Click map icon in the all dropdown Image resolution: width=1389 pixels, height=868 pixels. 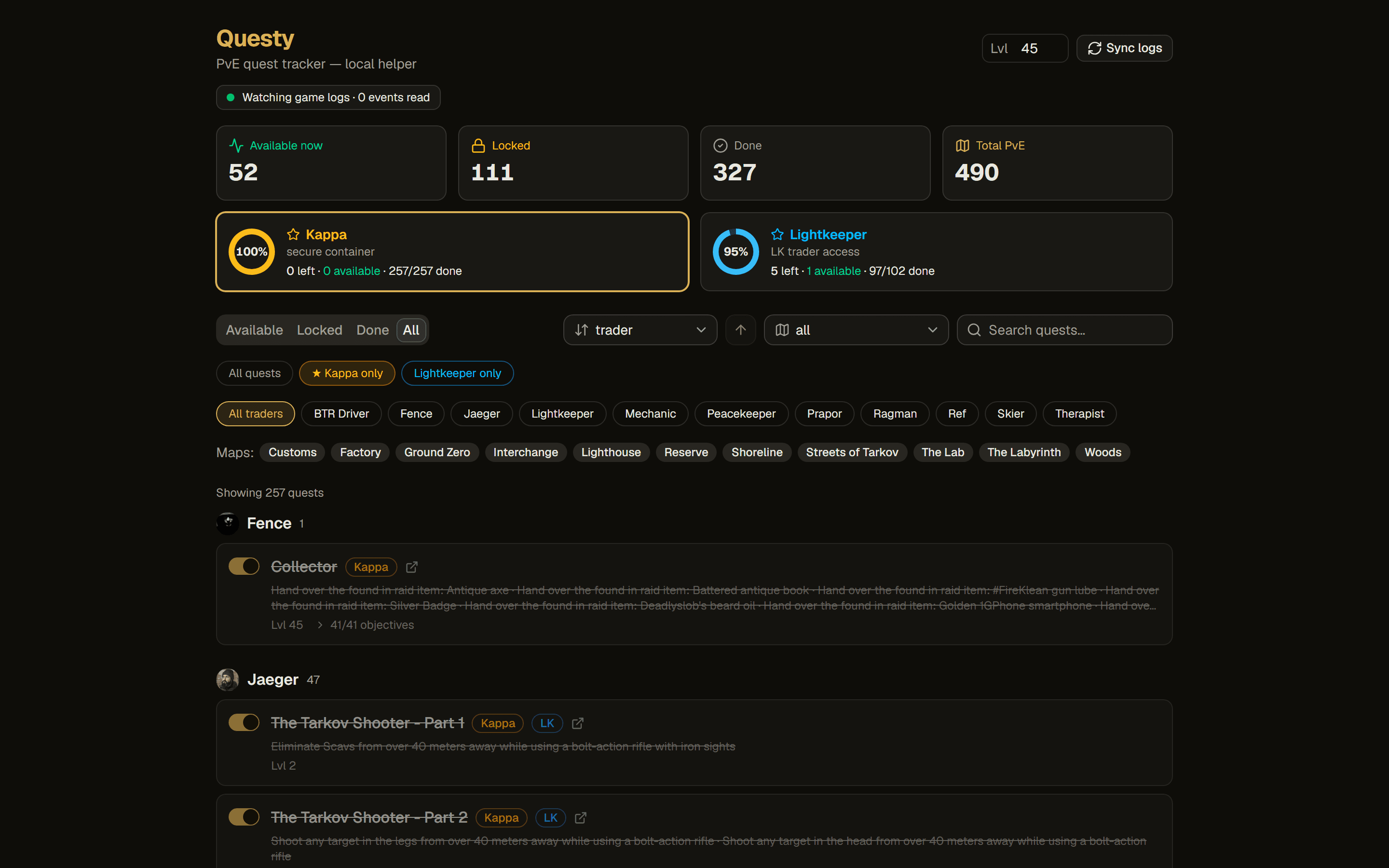782,330
